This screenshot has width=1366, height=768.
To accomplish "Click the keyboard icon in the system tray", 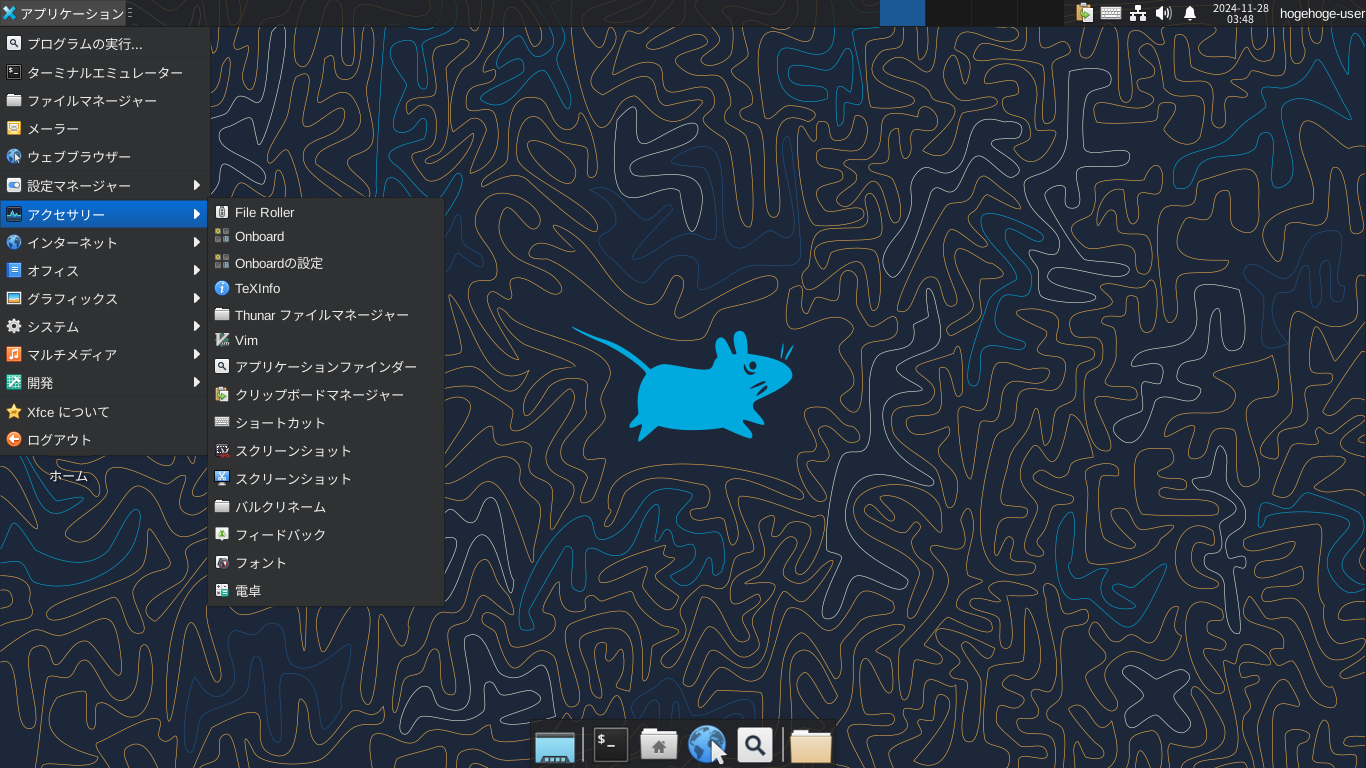I will (1111, 13).
